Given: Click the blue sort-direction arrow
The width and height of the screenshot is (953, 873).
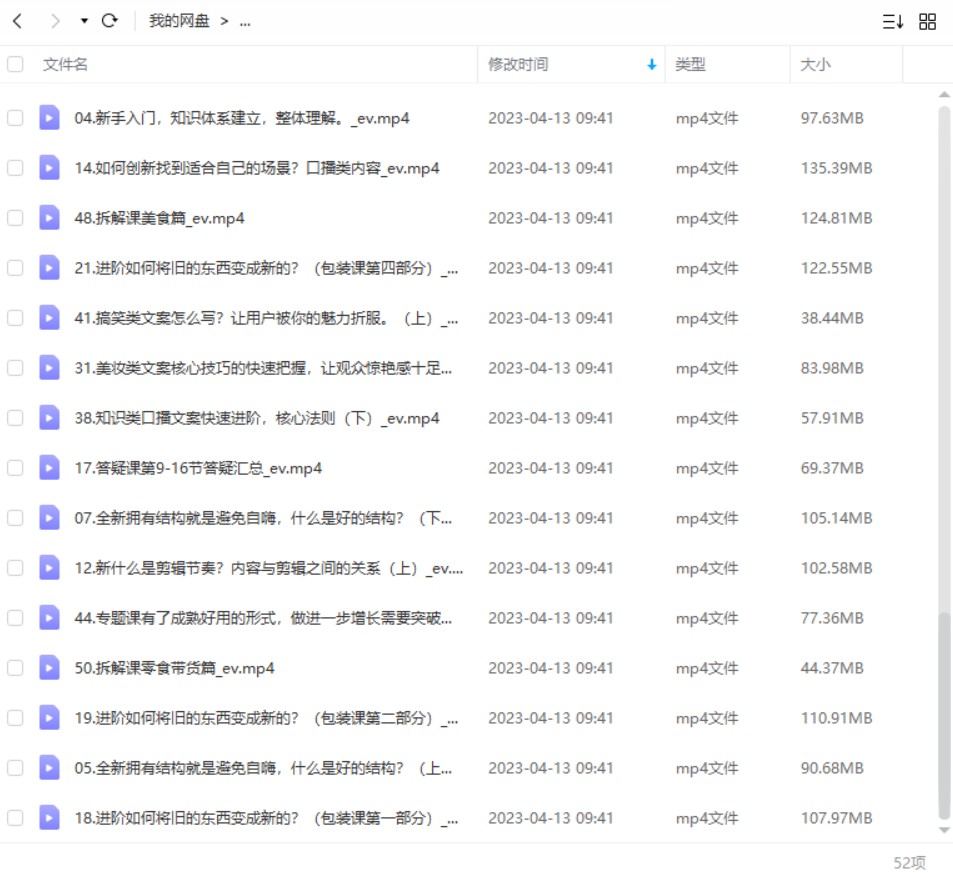Looking at the screenshot, I should point(652,64).
